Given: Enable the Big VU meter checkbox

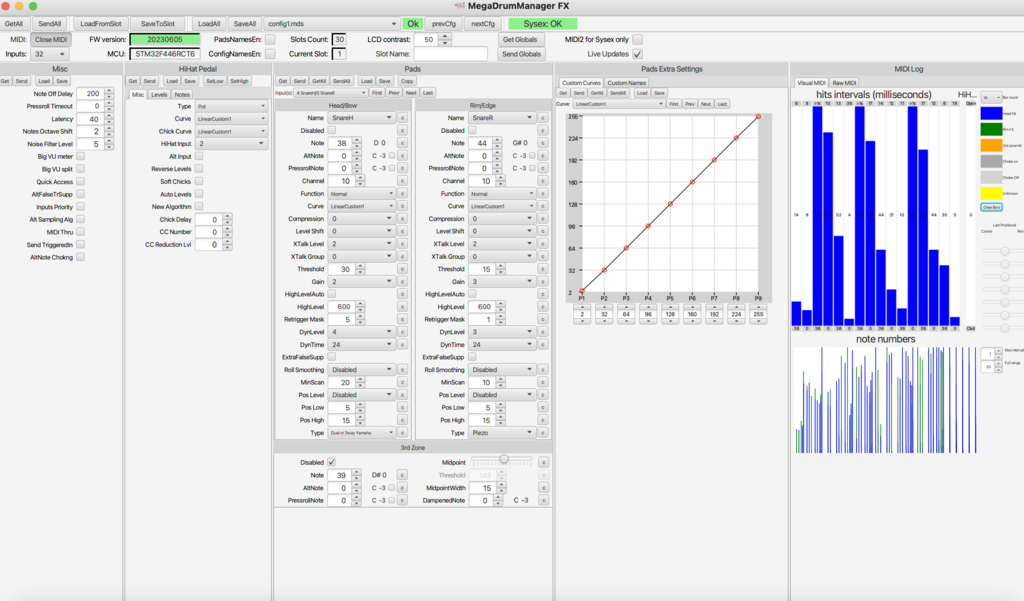Looking at the screenshot, I should 80,156.
